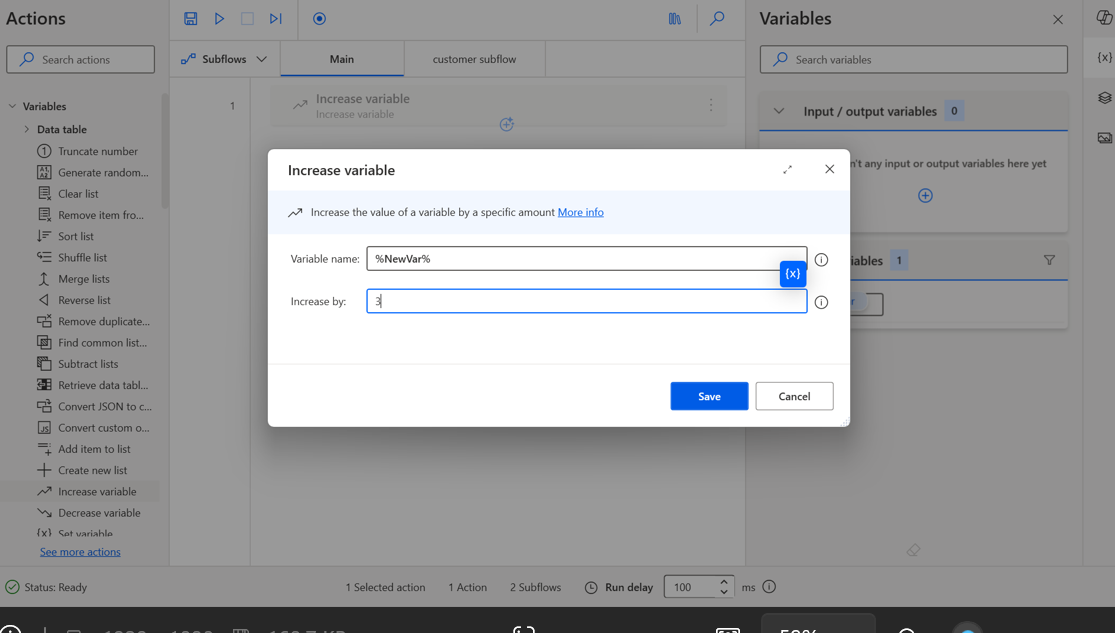Screen dimensions: 1115x633
Task: Open the Images icon in right sidebar
Action: 1104,137
